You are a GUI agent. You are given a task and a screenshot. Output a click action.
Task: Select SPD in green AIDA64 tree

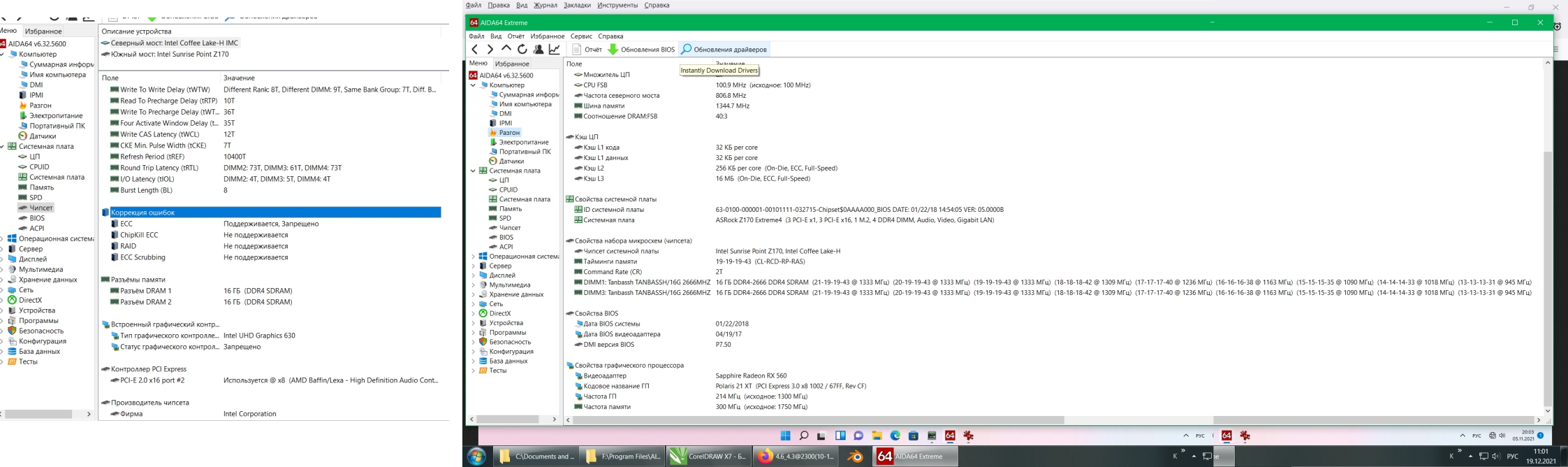[505, 218]
